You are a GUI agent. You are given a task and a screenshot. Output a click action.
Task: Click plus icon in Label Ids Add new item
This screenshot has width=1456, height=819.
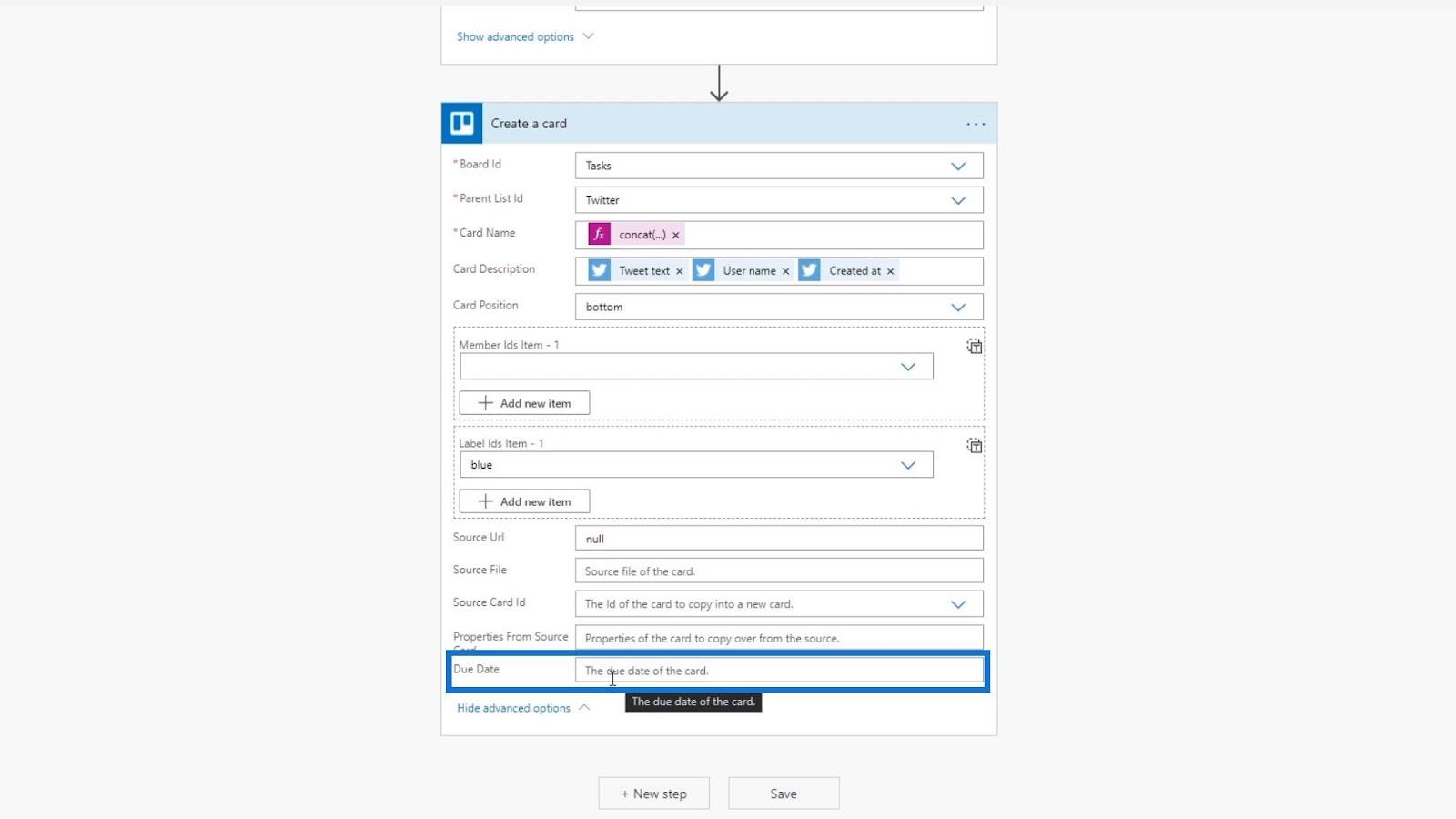coord(486,501)
